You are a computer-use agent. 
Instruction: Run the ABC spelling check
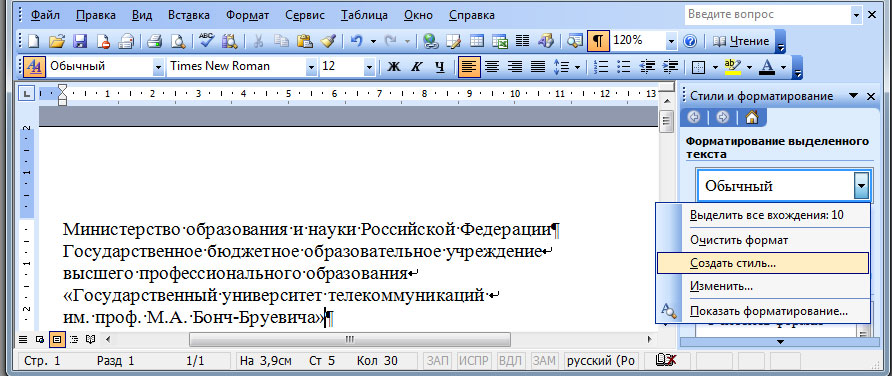point(207,41)
